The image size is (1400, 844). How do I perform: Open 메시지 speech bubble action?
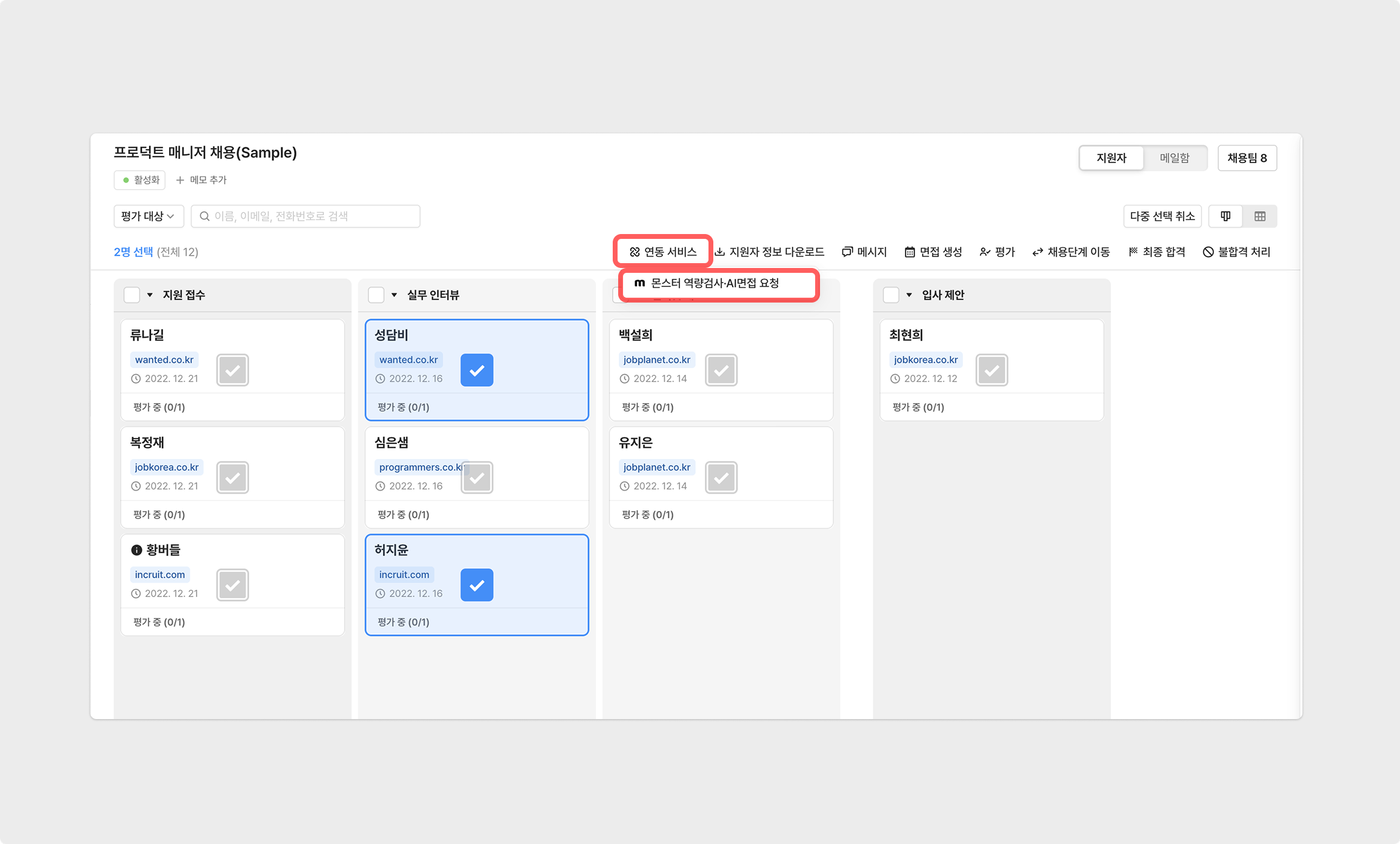click(847, 252)
